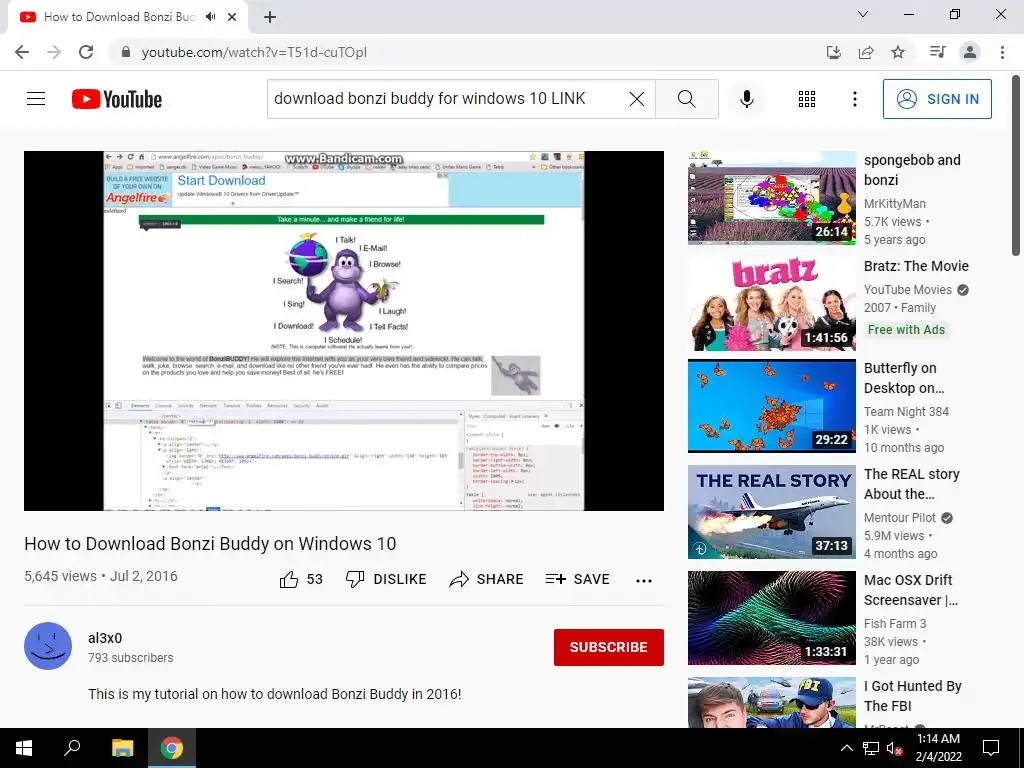Open Mac OSX Drift Screensaver thumbnail

pos(771,618)
